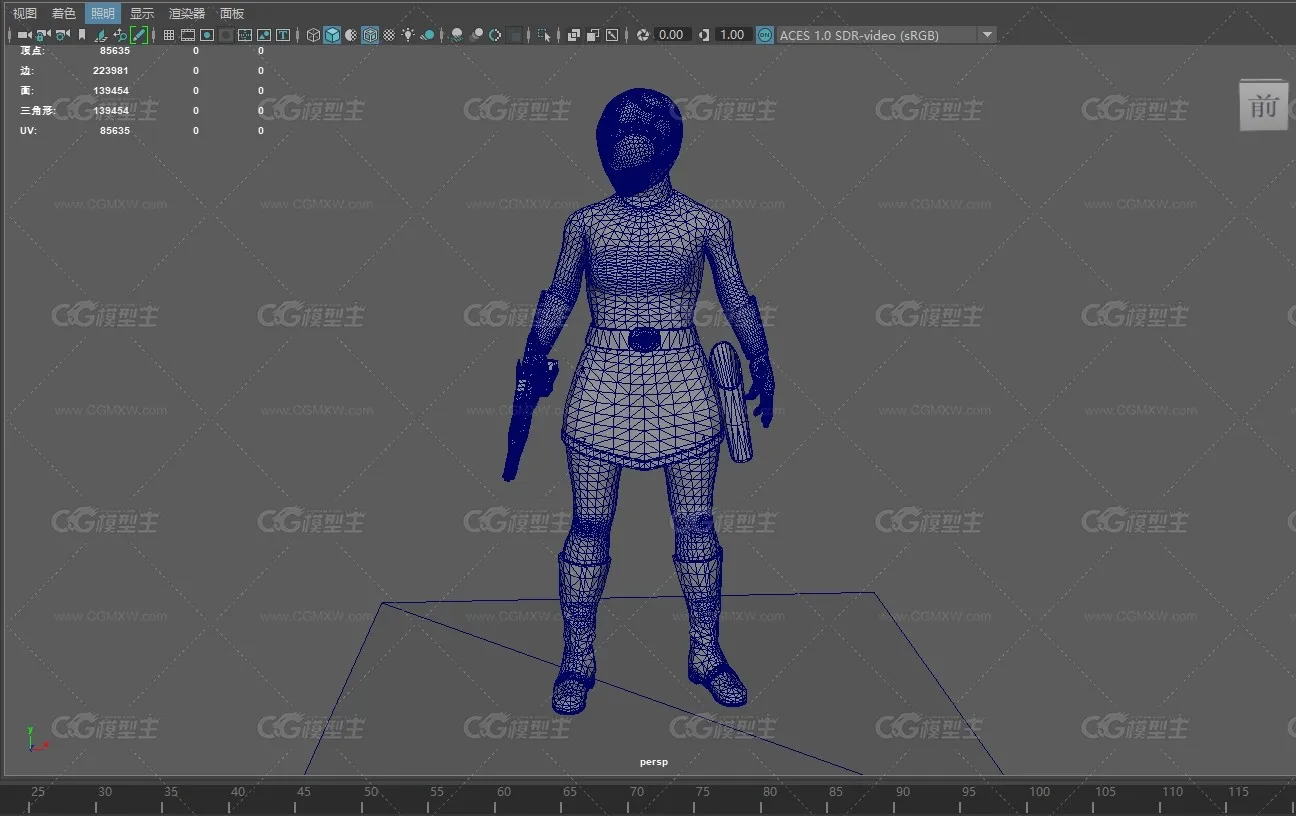Open the 显示 menu
The image size is (1296, 816).
(x=142, y=13)
